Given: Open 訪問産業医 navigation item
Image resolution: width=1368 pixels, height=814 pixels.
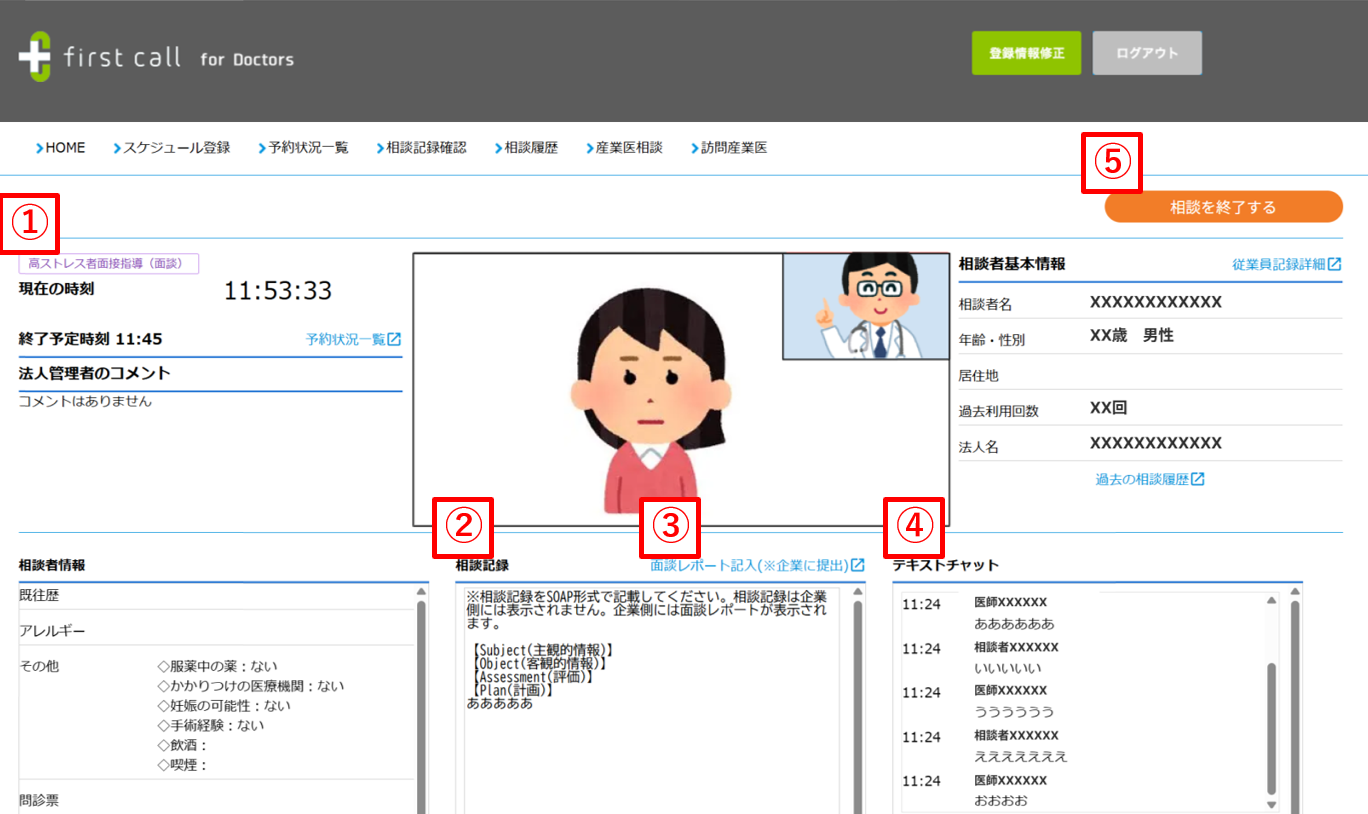Looking at the screenshot, I should point(729,148).
